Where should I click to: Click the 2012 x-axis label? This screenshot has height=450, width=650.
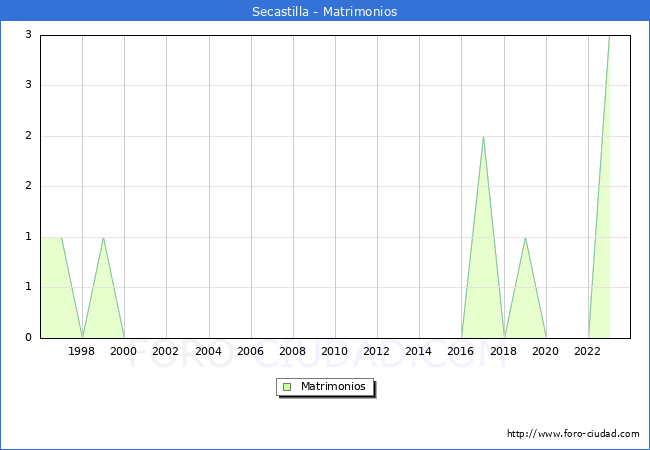click(376, 351)
